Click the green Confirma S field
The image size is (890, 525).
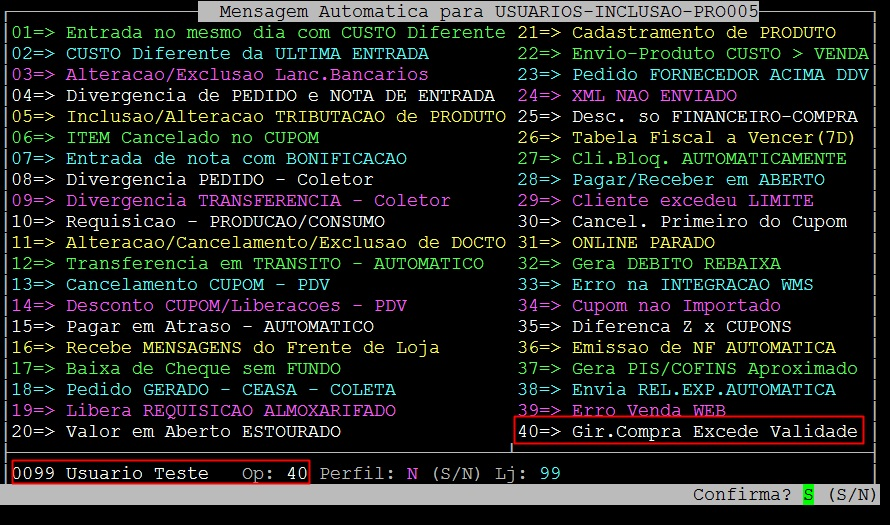[808, 495]
